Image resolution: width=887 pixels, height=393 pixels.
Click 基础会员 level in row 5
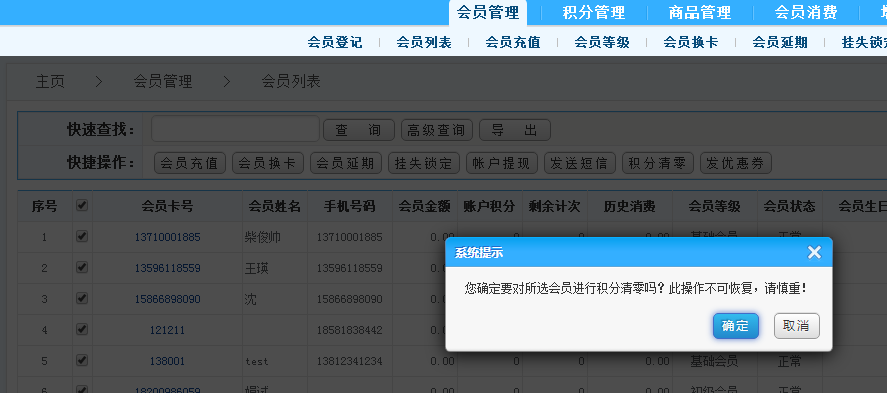(x=714, y=361)
